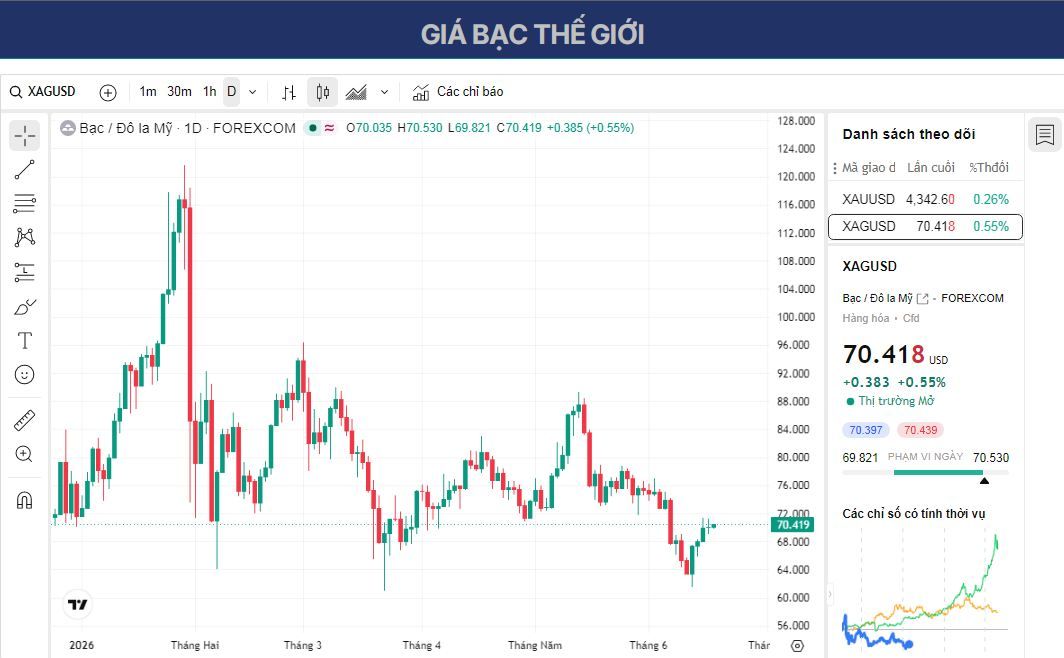
Task: Sort by %Thđổi column
Action: coord(989,168)
